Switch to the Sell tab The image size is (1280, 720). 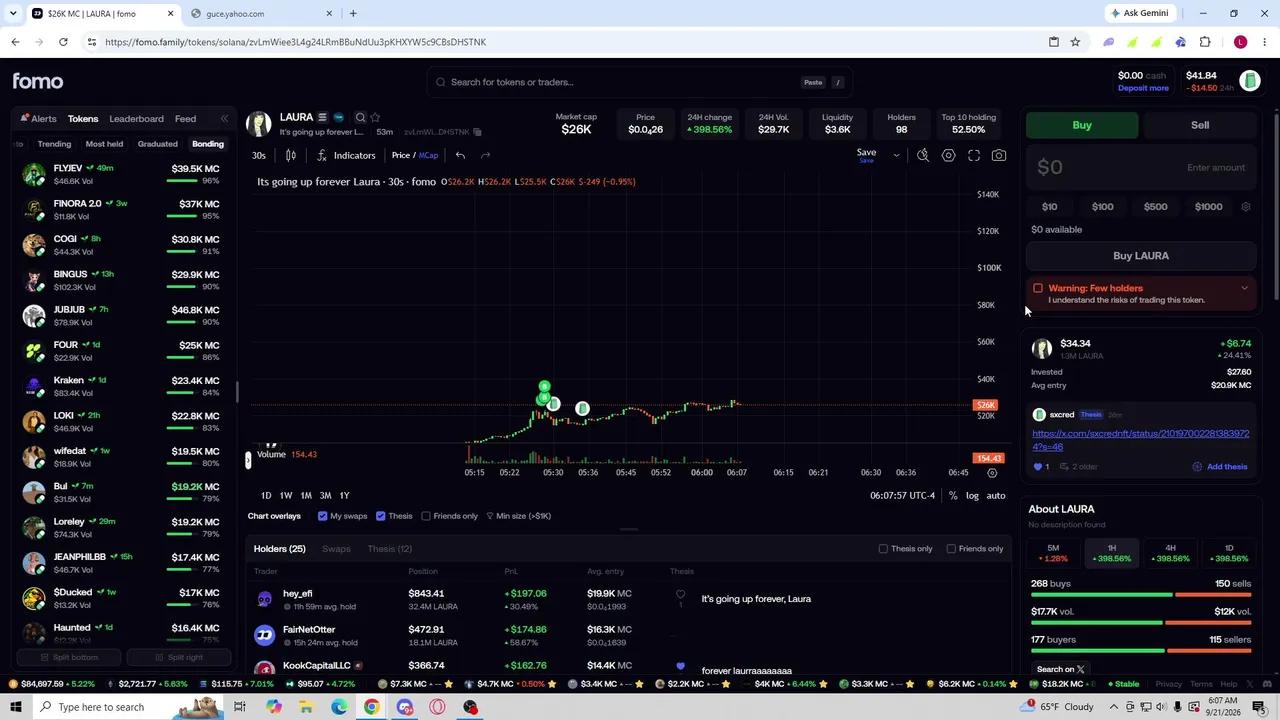[x=1200, y=125]
